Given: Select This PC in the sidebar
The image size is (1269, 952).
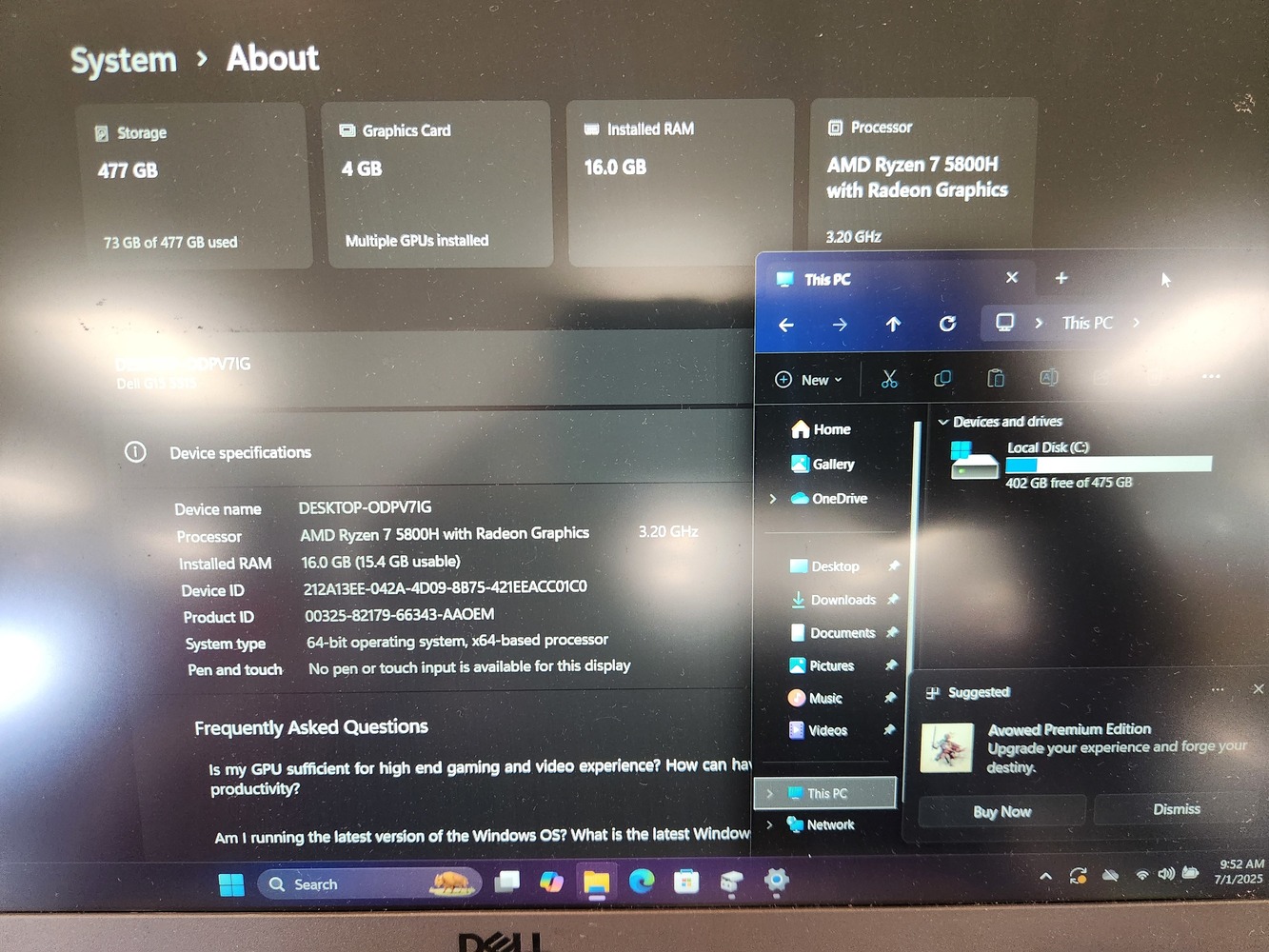Looking at the screenshot, I should point(826,793).
